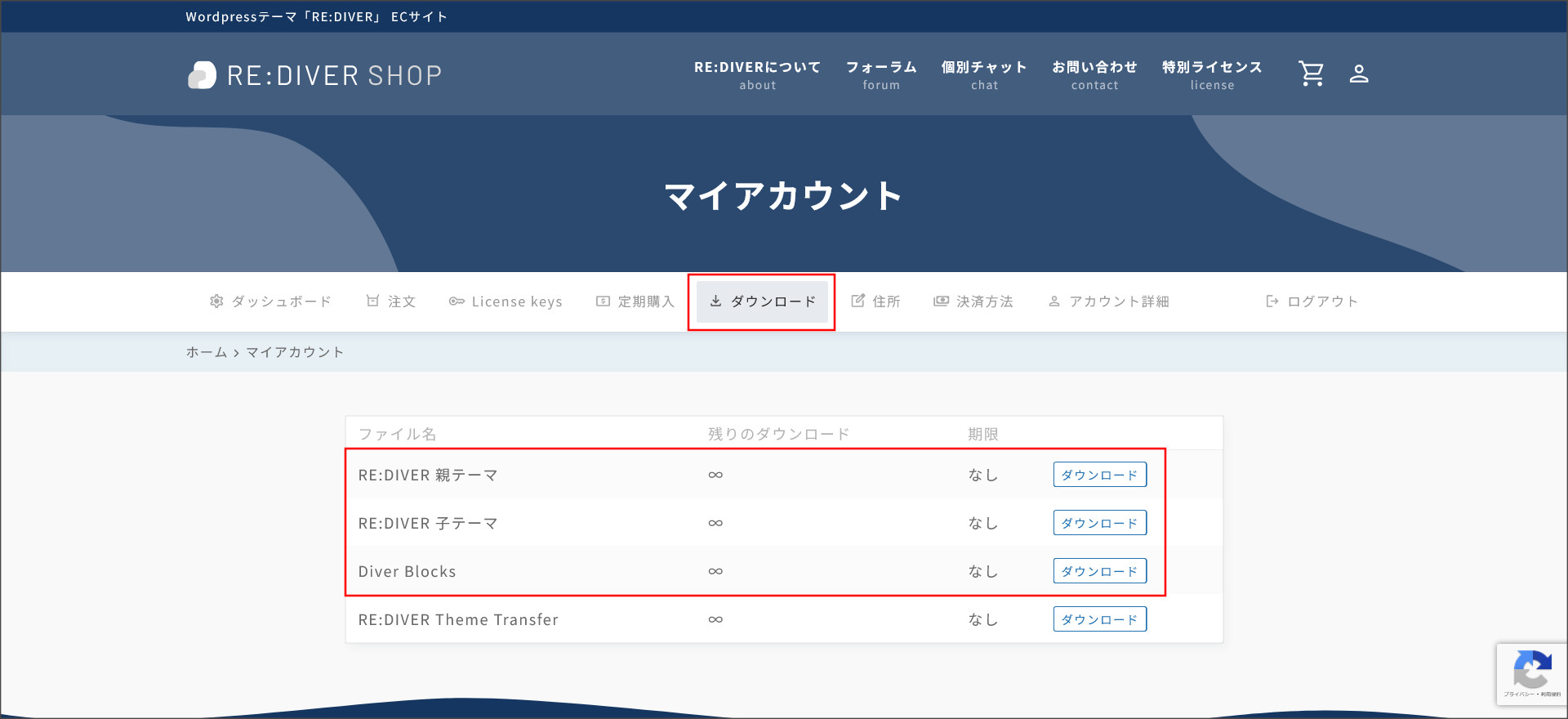The image size is (1568, 719).
Task: Download the RE:DIVER 子テーマ file
Action: point(1099,523)
